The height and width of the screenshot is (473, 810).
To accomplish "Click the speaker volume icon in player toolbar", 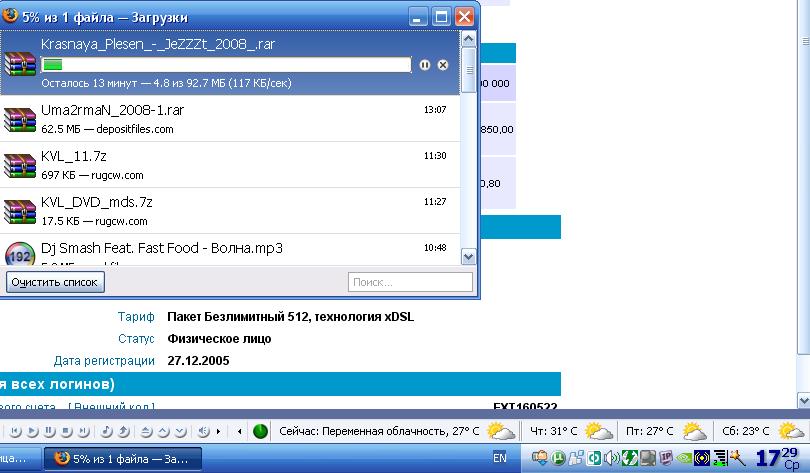I will tap(204, 431).
